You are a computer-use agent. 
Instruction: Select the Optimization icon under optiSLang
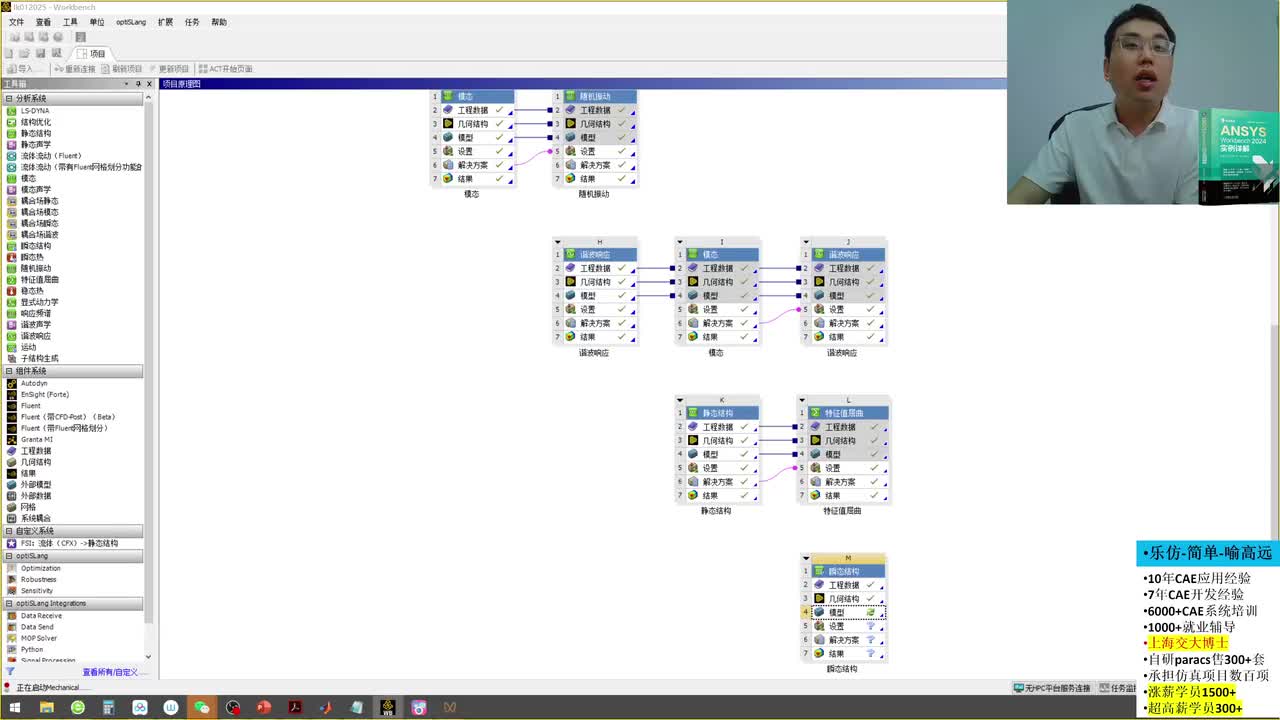click(12, 568)
